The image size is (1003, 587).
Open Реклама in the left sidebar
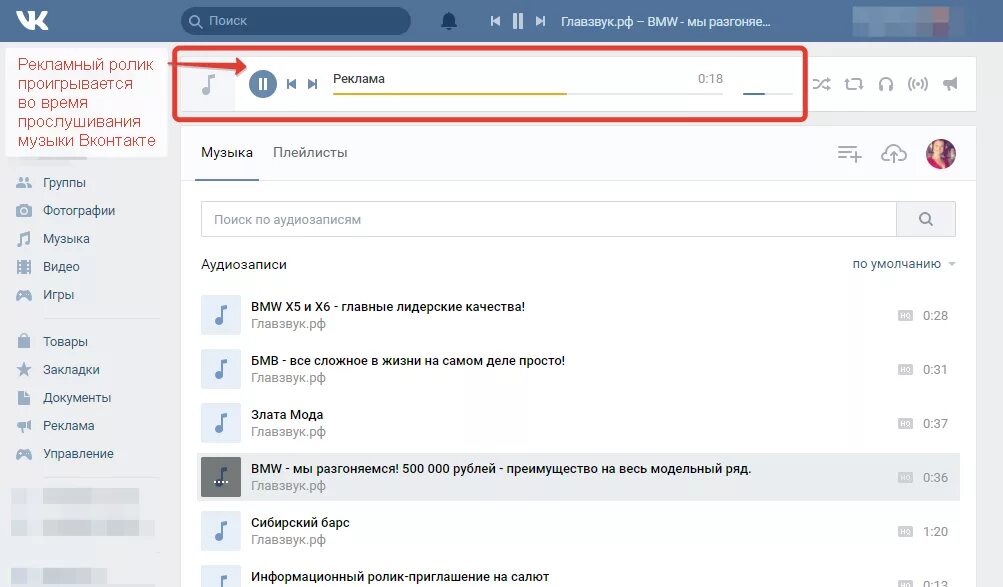(68, 426)
